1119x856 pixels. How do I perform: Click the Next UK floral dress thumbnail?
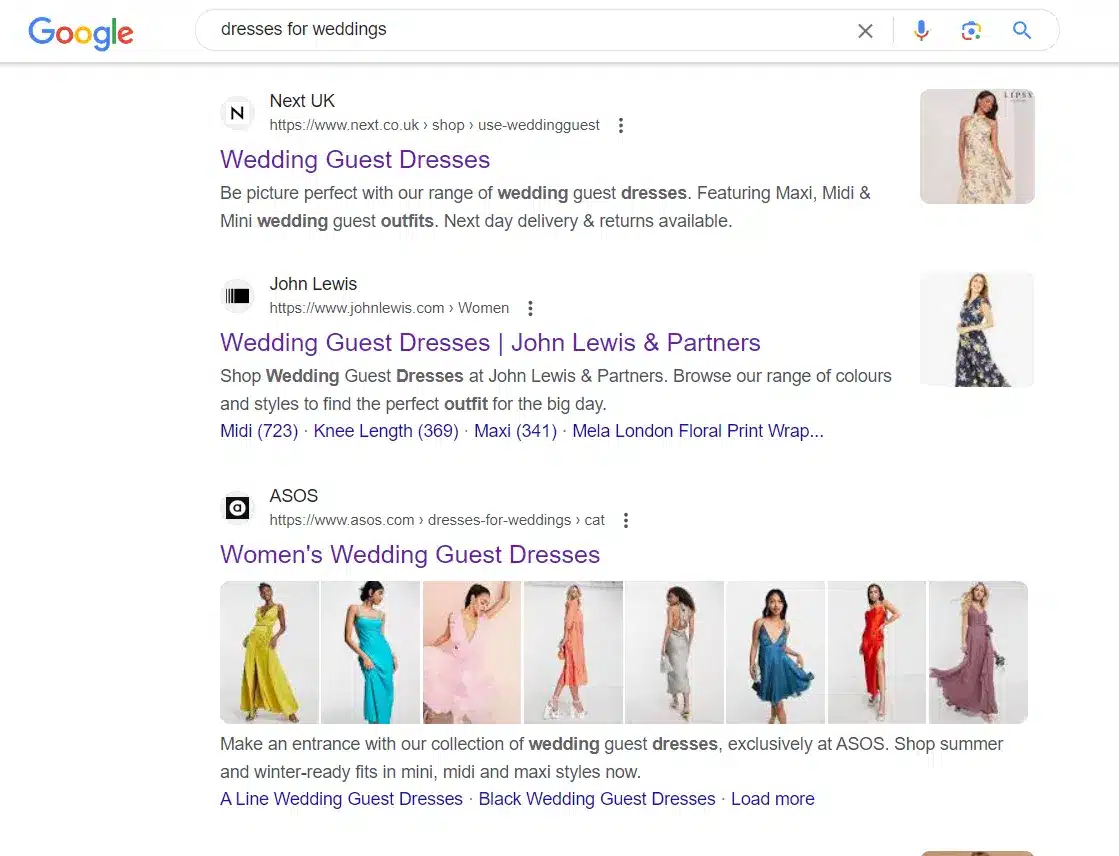(977, 146)
